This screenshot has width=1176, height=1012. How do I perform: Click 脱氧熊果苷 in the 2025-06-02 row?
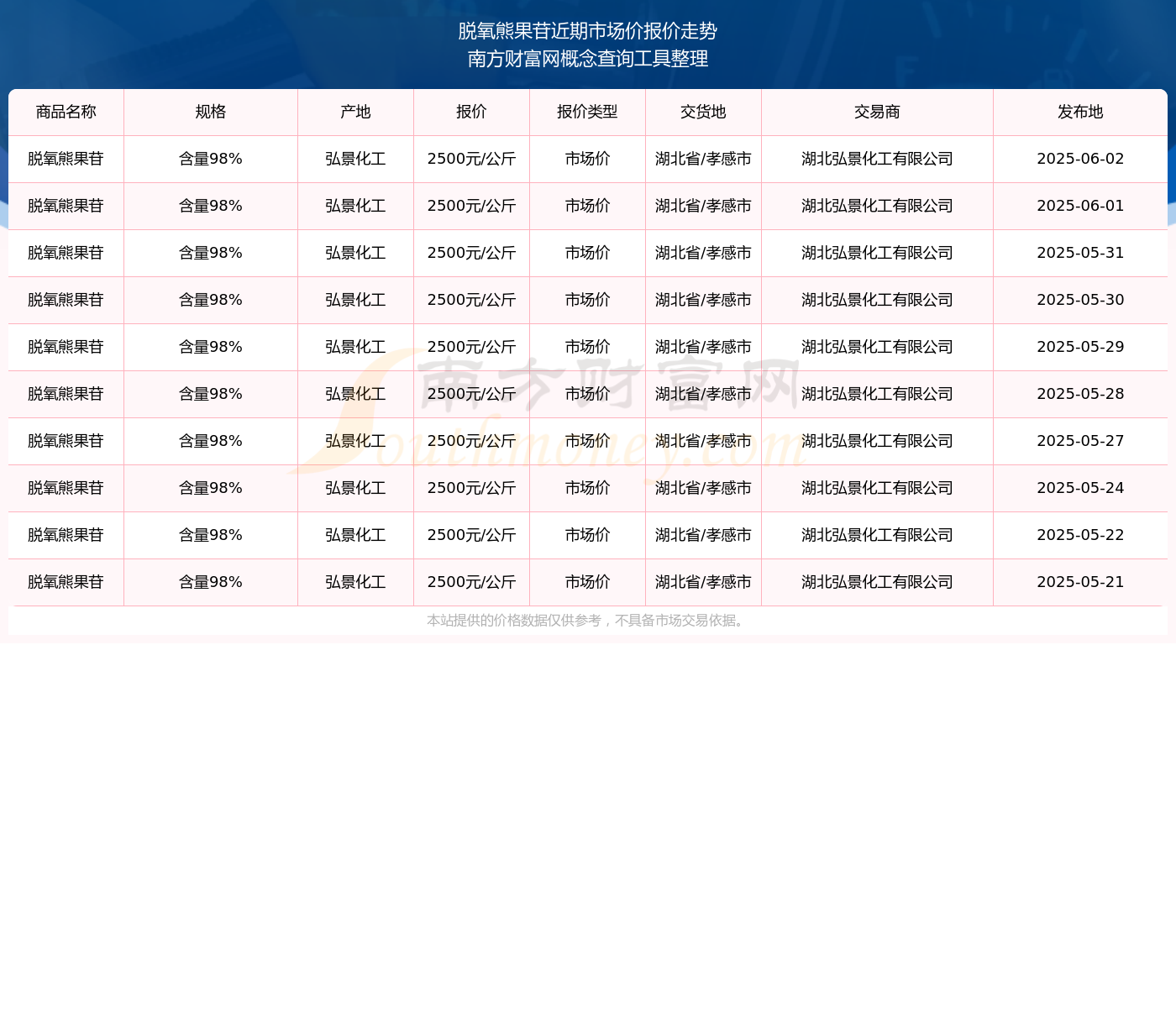coord(66,159)
